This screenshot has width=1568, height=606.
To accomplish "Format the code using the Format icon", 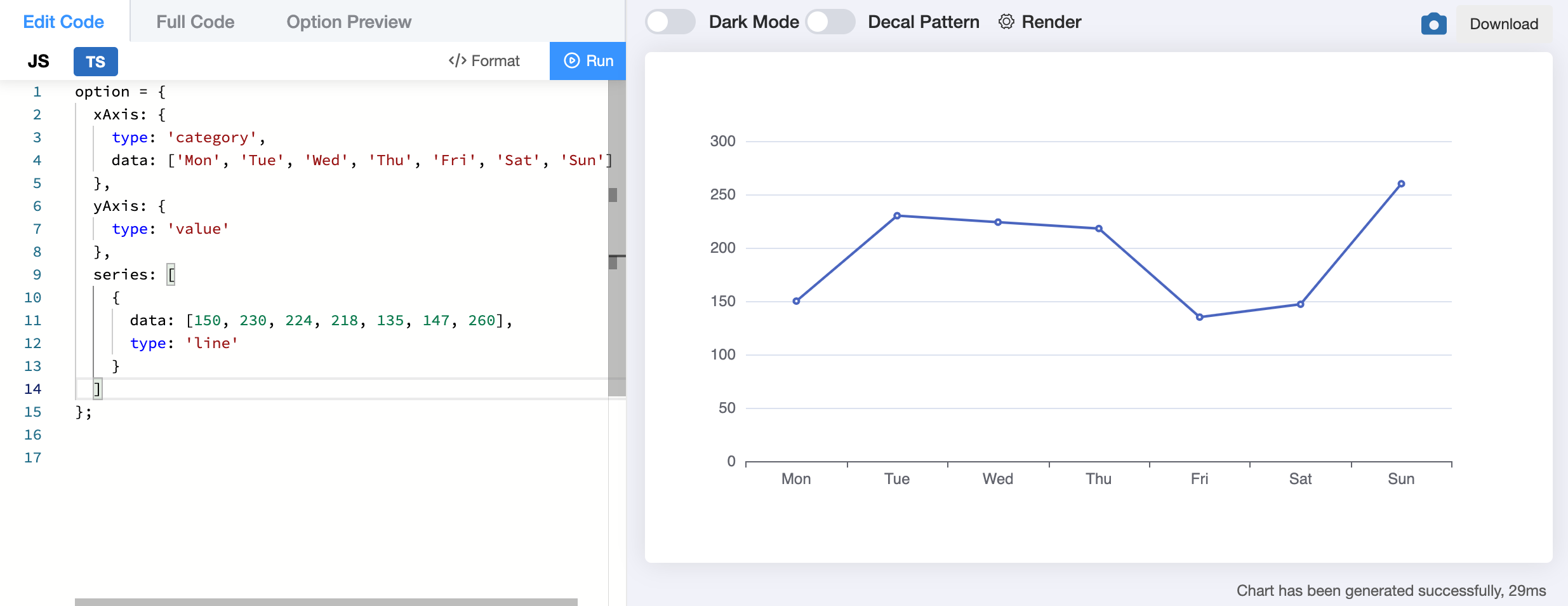I will pos(457,60).
